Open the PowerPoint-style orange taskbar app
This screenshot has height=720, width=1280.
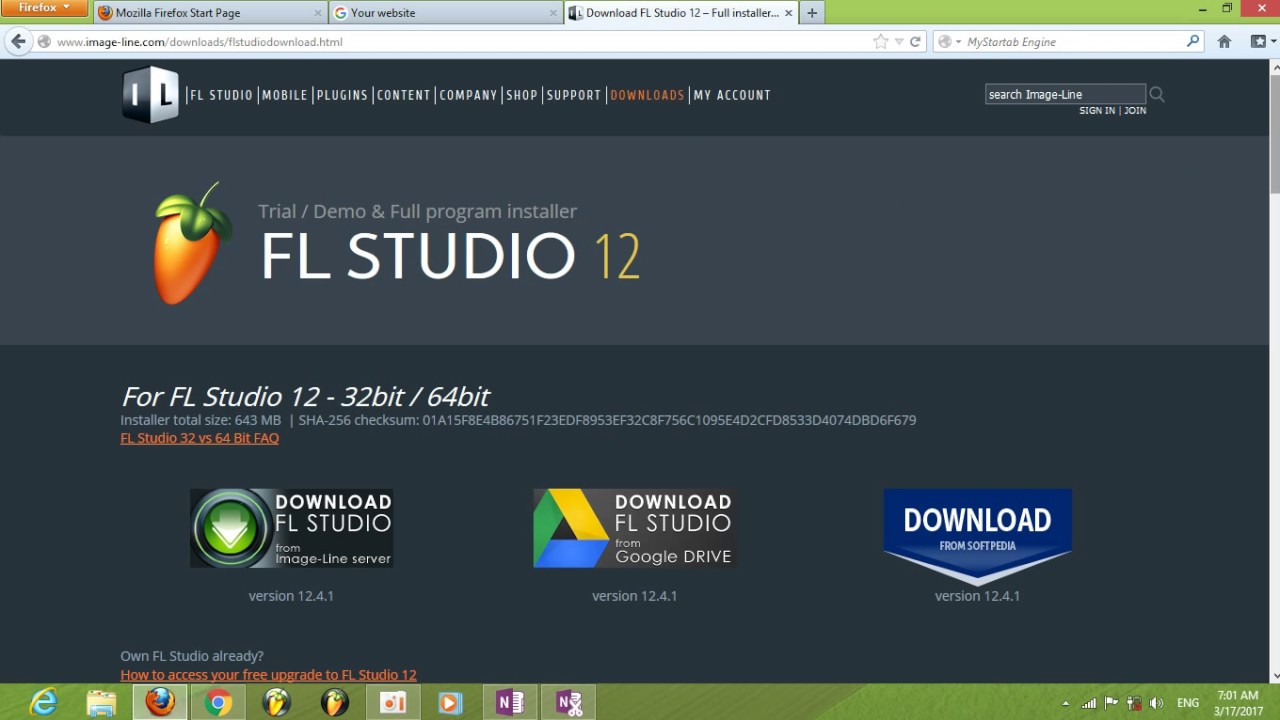(392, 703)
